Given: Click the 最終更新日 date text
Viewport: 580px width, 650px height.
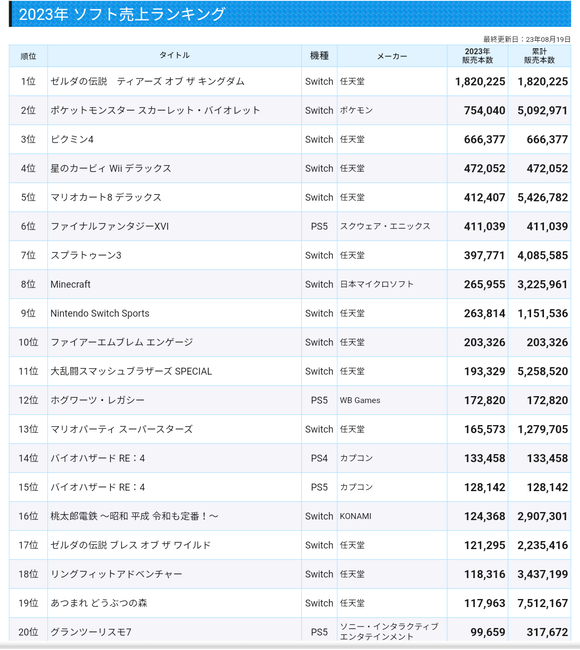Looking at the screenshot, I should [527, 39].
